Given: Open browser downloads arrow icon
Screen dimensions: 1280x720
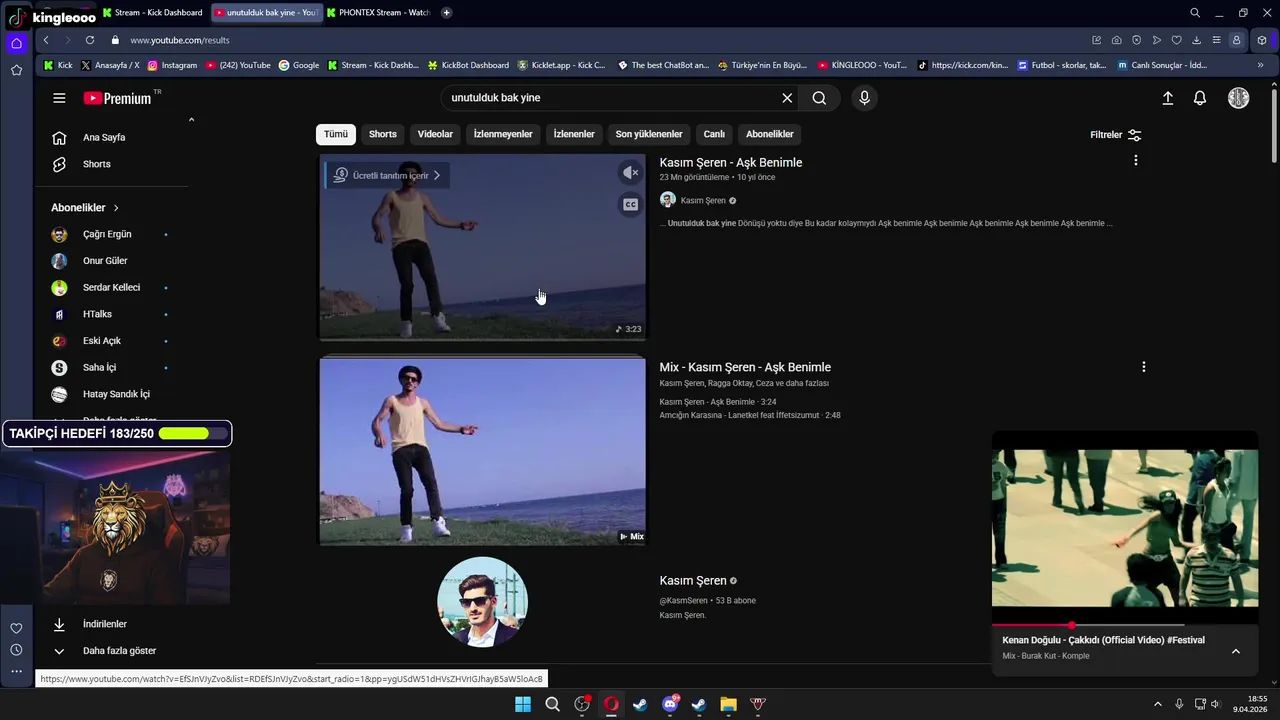Looking at the screenshot, I should tap(1196, 40).
